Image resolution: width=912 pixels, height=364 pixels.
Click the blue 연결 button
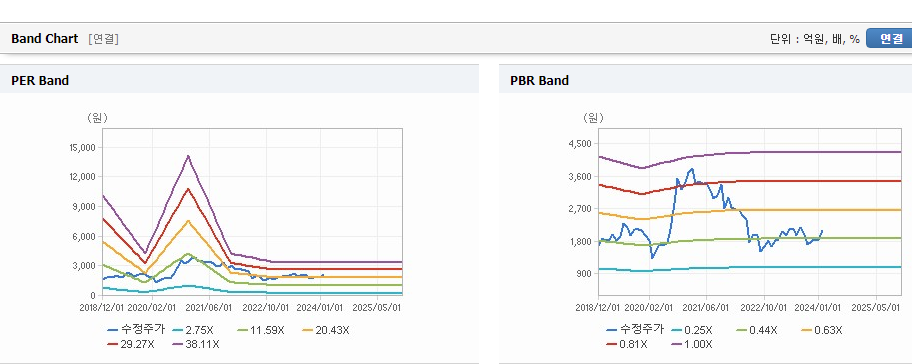889,38
